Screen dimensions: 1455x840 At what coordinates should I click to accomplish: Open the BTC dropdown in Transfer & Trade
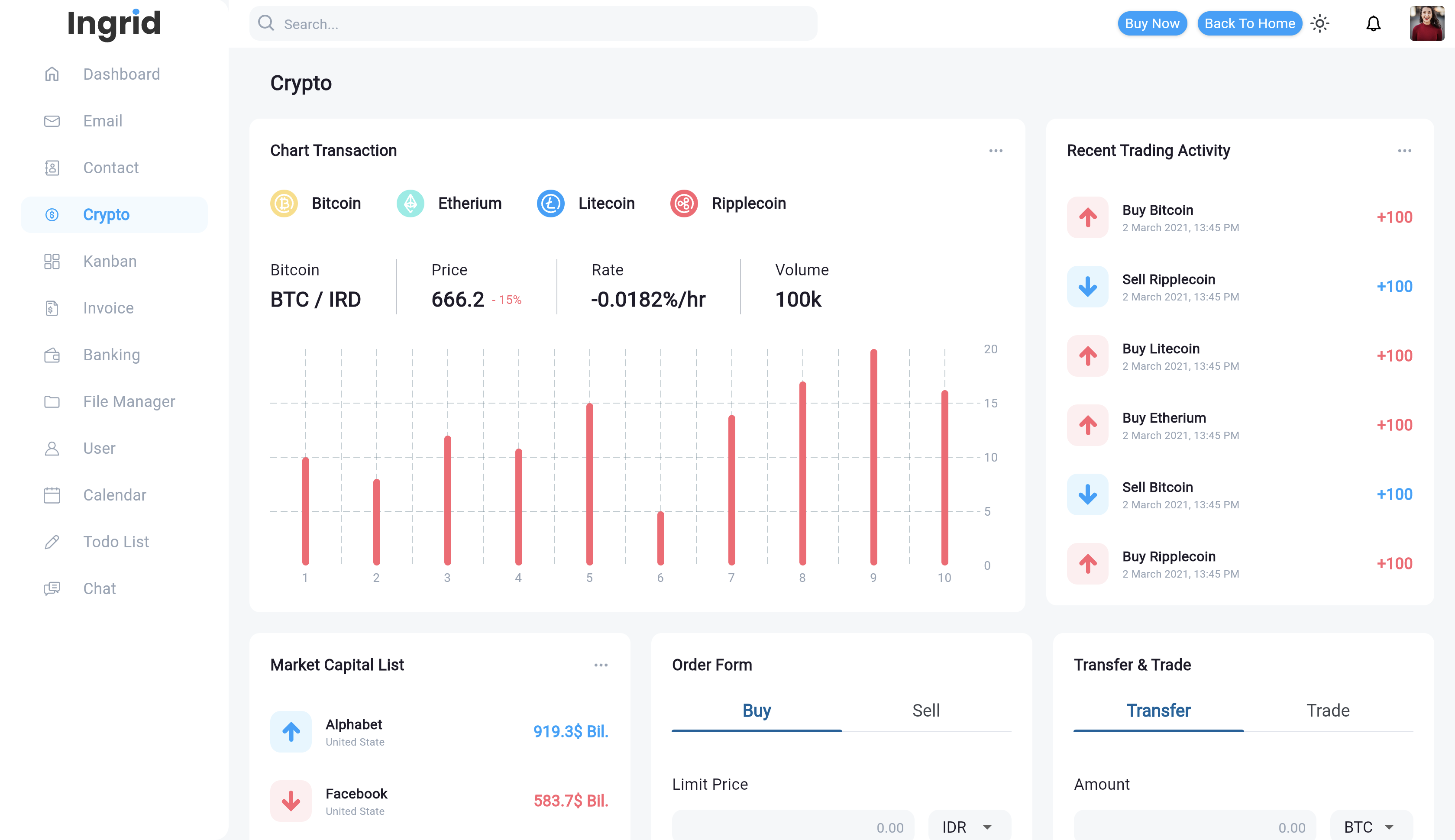[1371, 826]
